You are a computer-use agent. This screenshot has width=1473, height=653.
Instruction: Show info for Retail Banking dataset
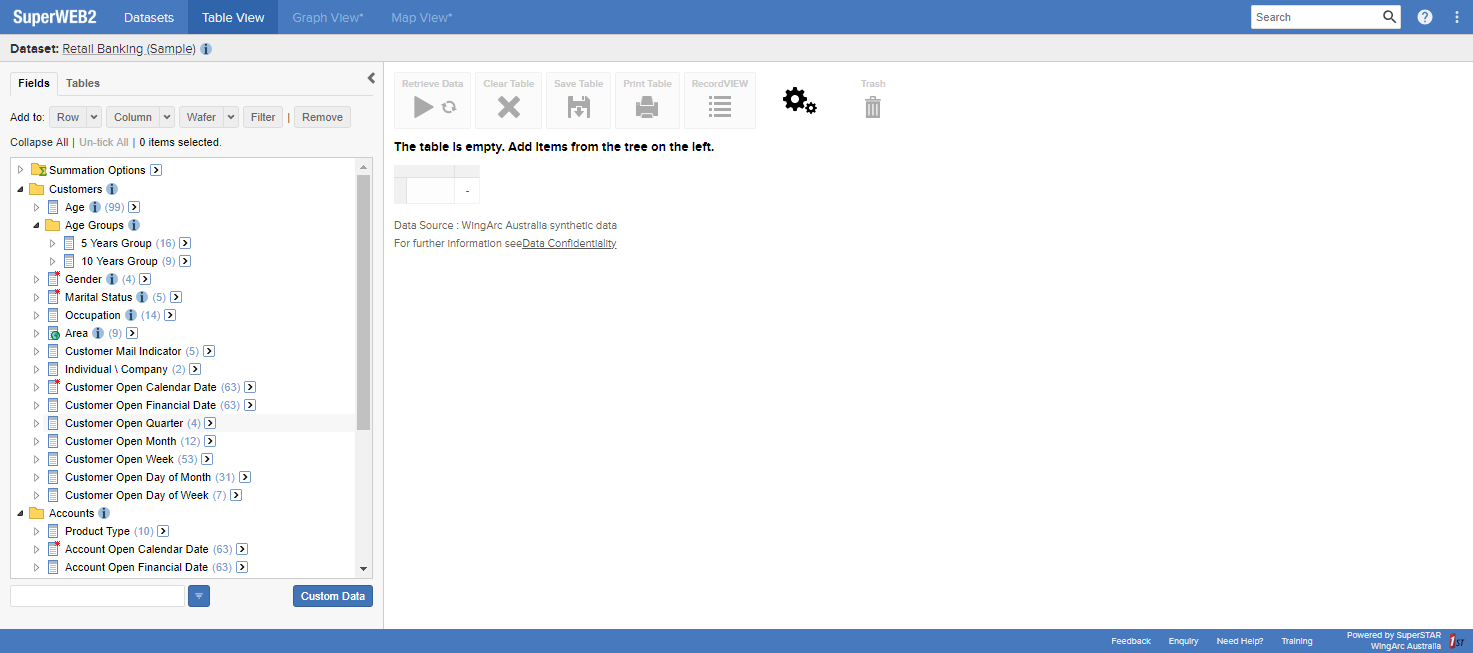tap(206, 49)
